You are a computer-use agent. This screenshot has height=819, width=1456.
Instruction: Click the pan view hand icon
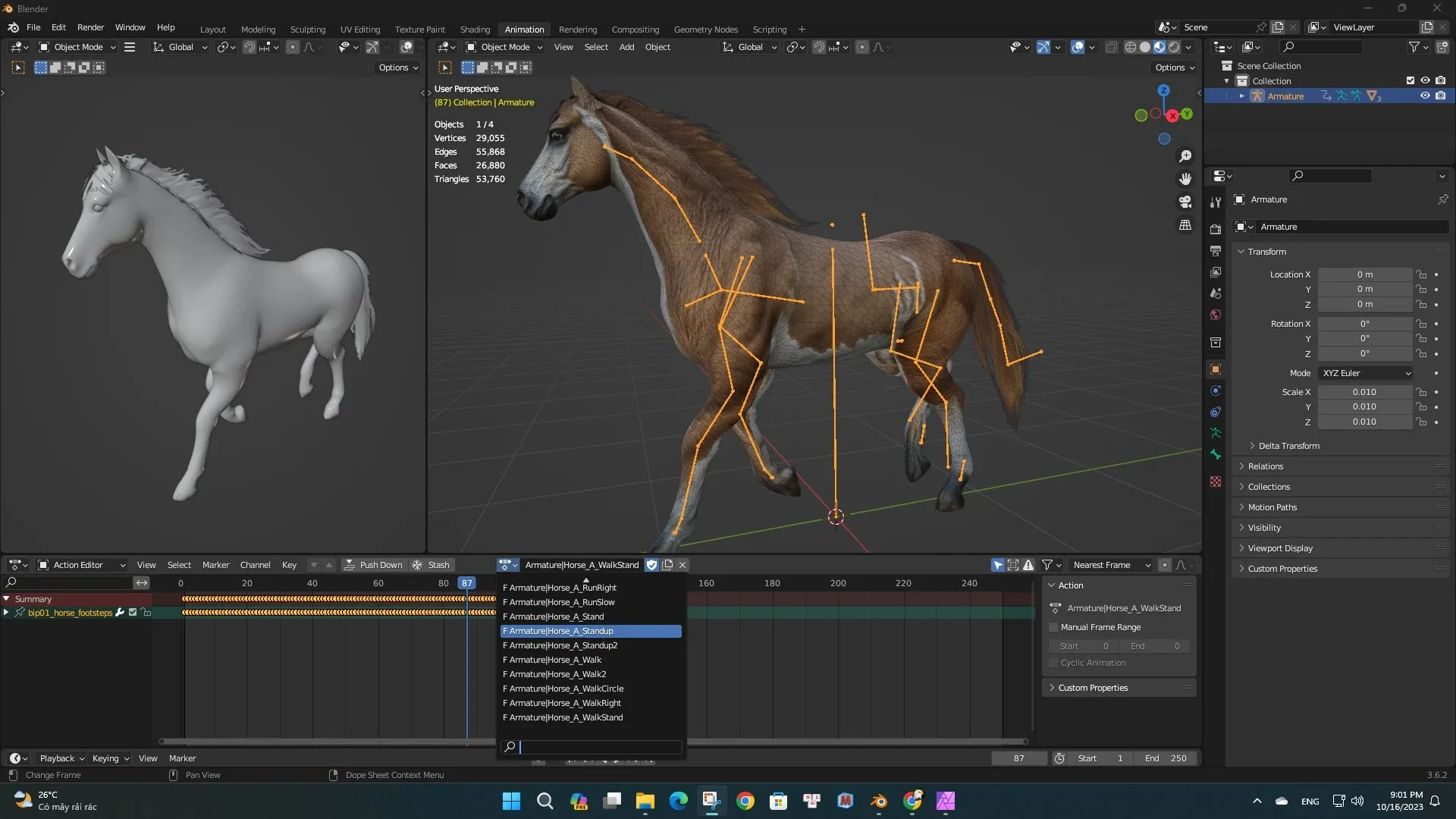pyautogui.click(x=1185, y=179)
